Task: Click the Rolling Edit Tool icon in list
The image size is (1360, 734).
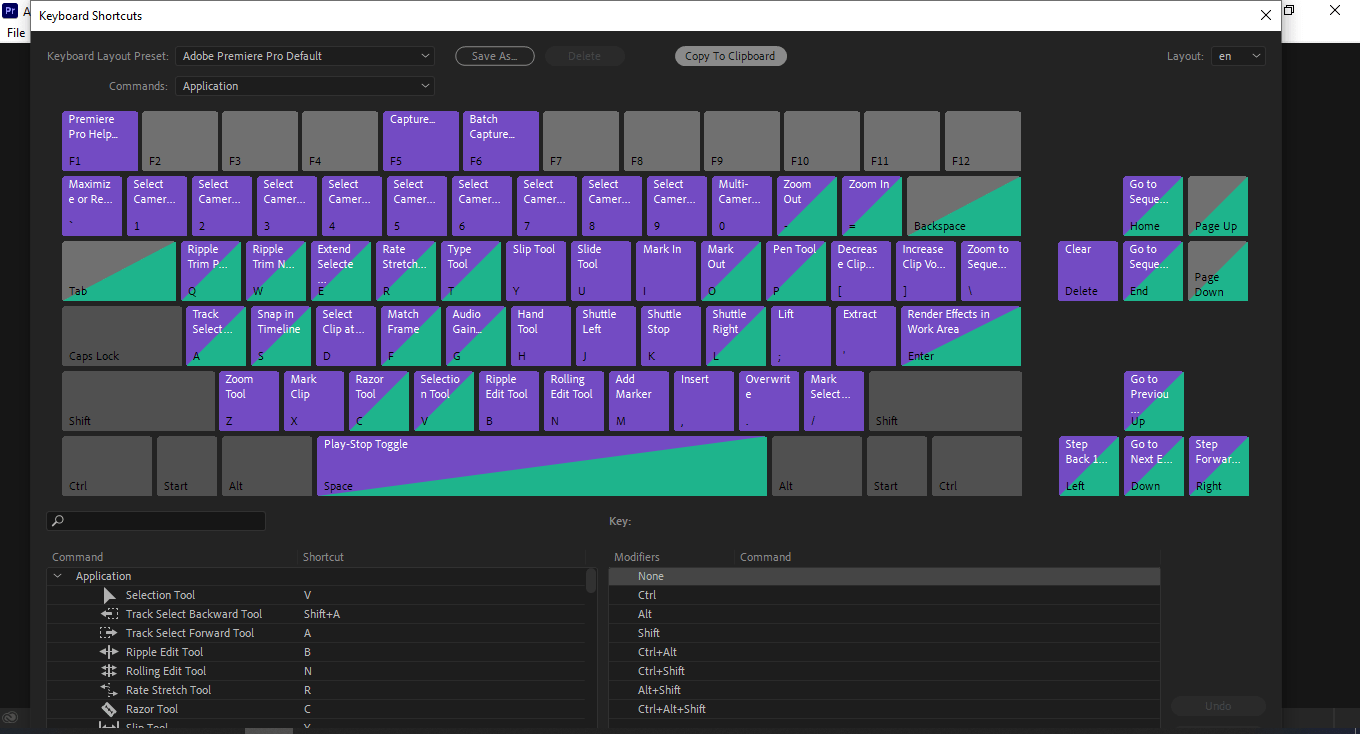Action: (x=109, y=671)
